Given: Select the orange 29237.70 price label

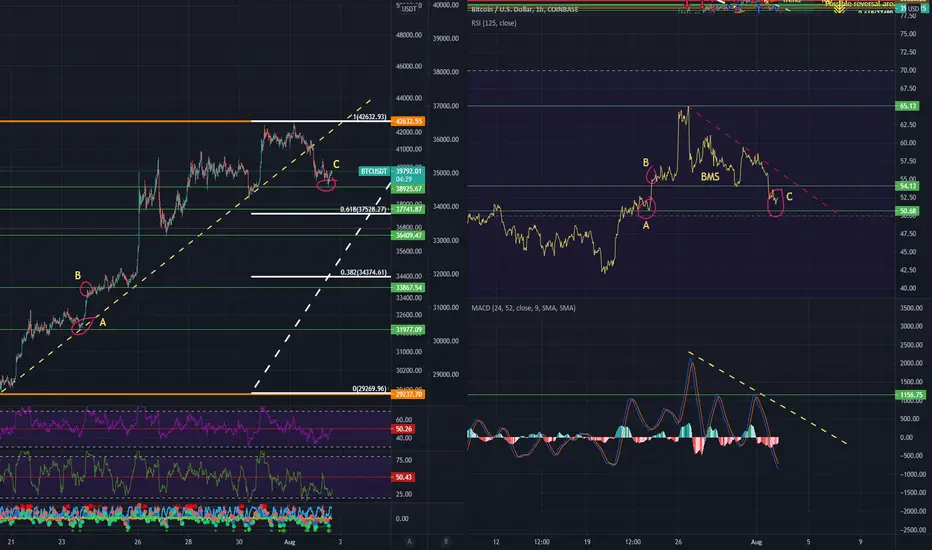Looking at the screenshot, I should [x=408, y=394].
